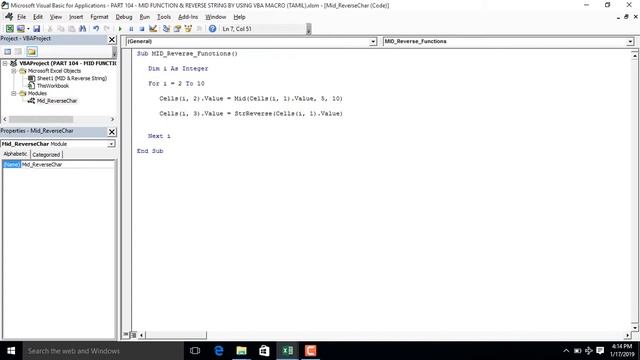Click the (Name) property value field
This screenshot has width=640, height=360.
click(67, 164)
